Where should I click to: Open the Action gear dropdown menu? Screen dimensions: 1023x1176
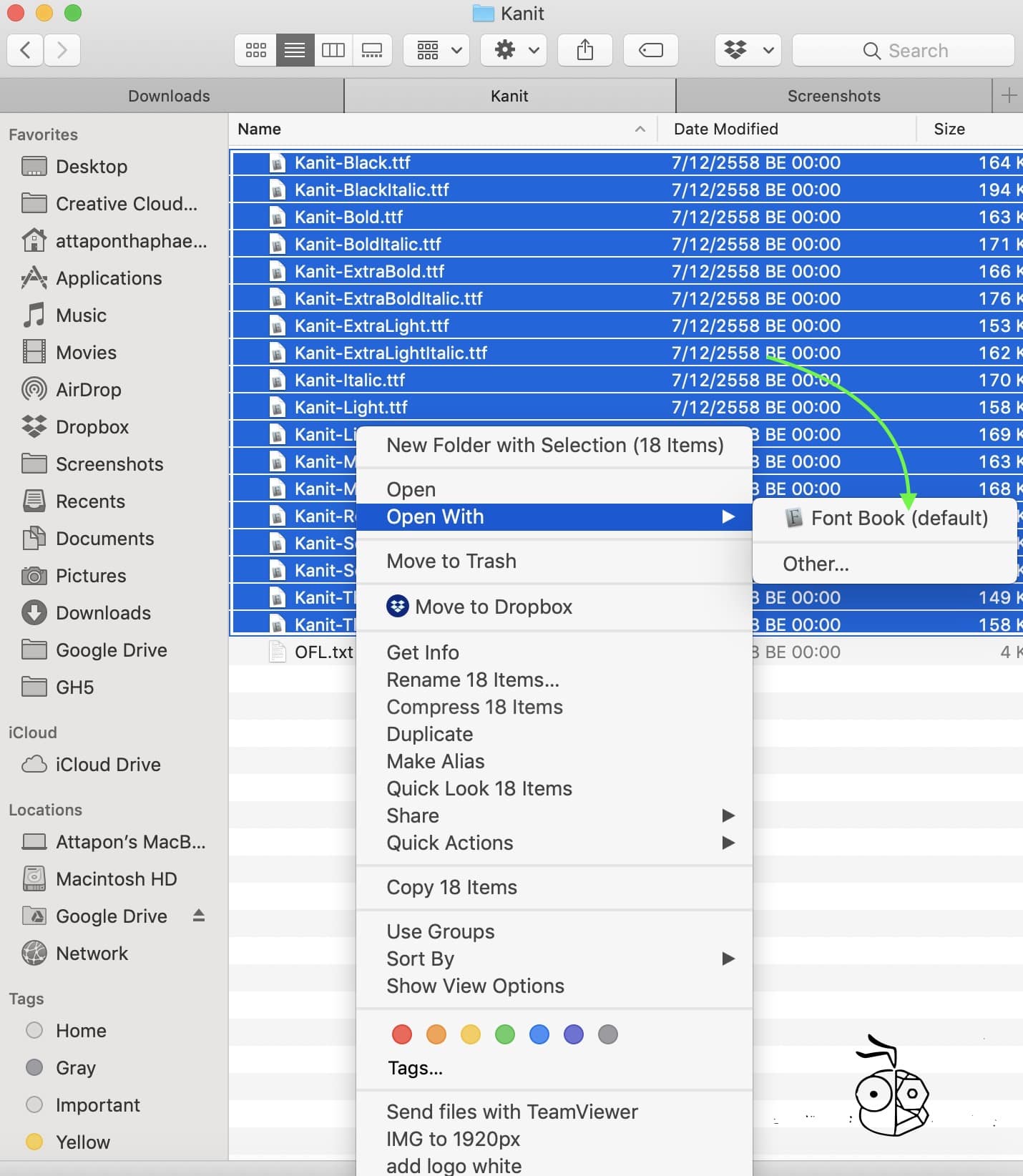click(514, 50)
